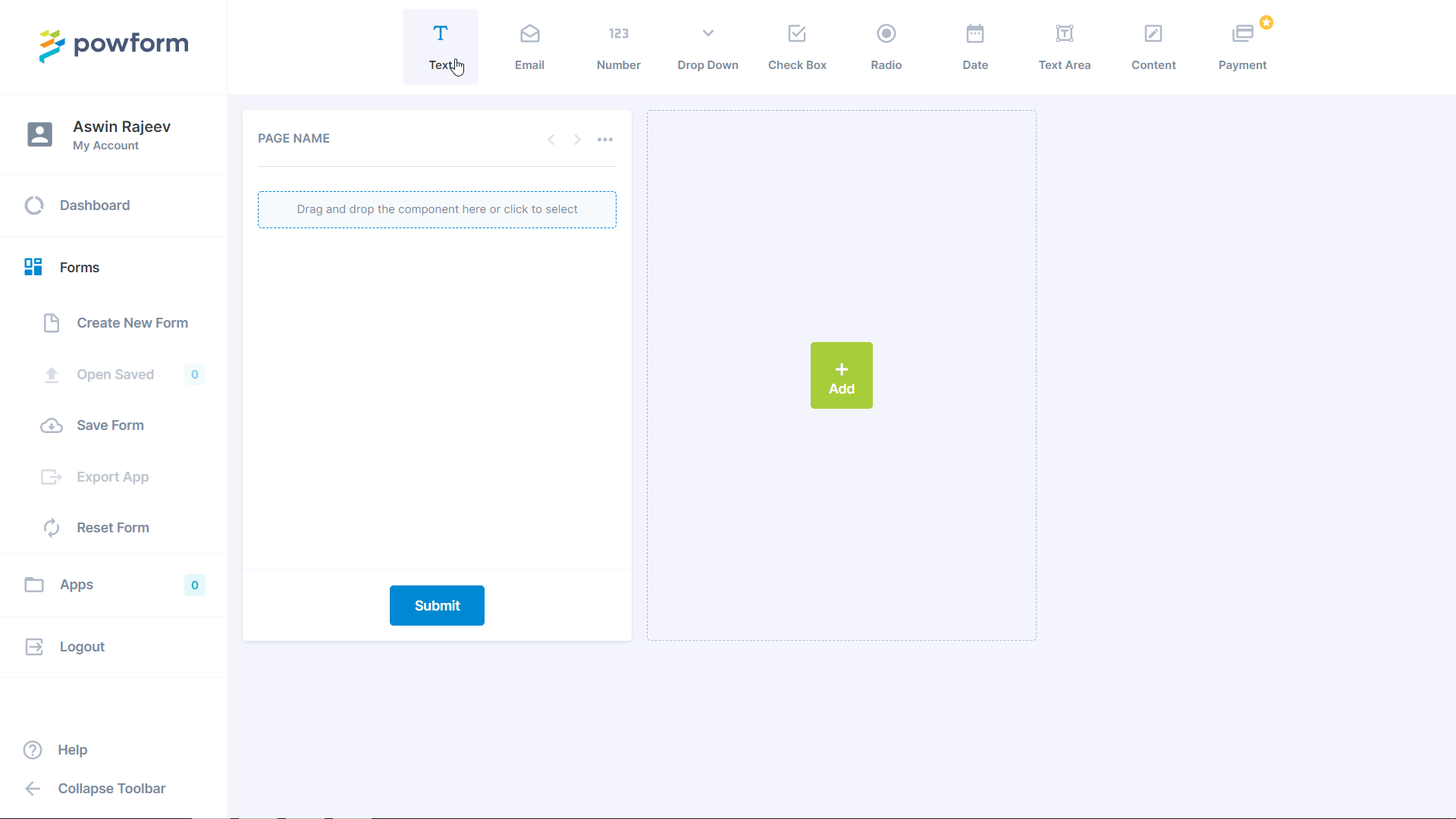Click Dashboard in the sidebar

click(94, 205)
